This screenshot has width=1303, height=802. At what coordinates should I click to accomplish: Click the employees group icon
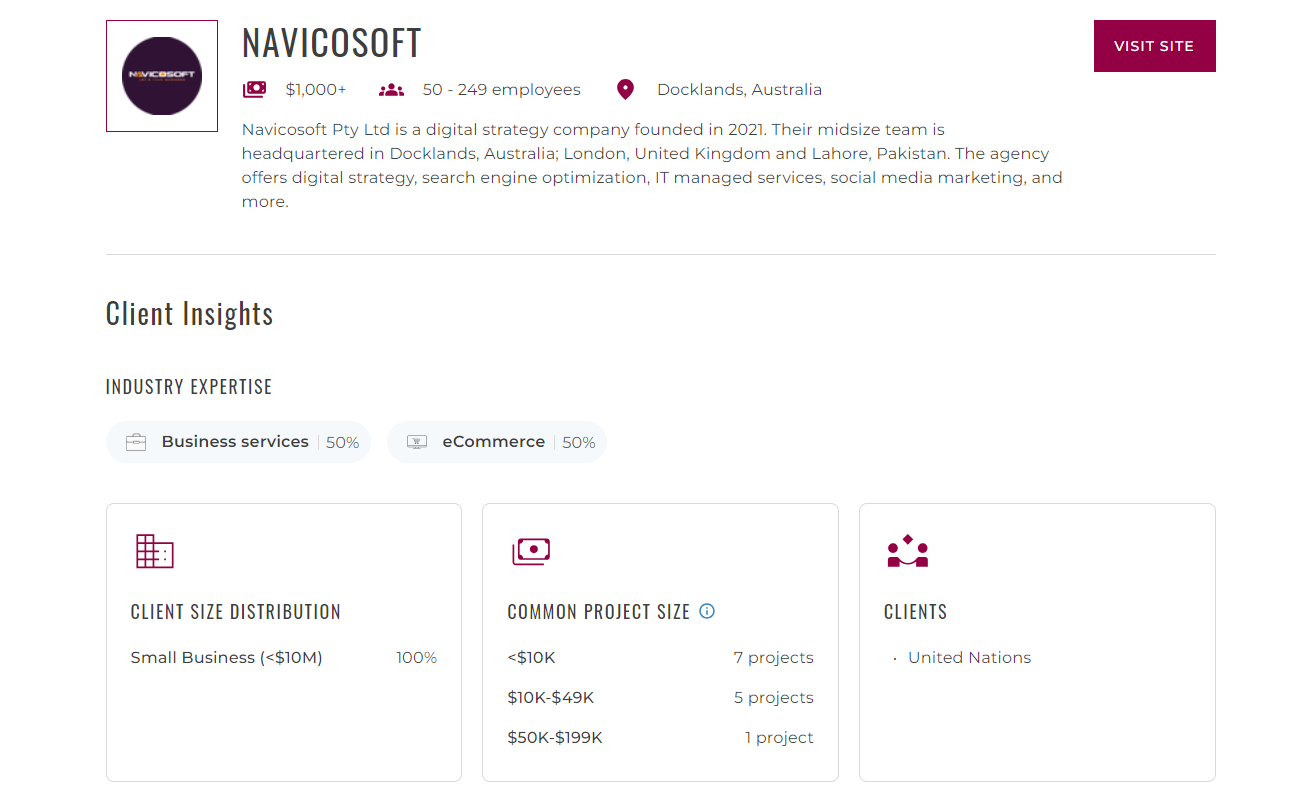tap(391, 90)
